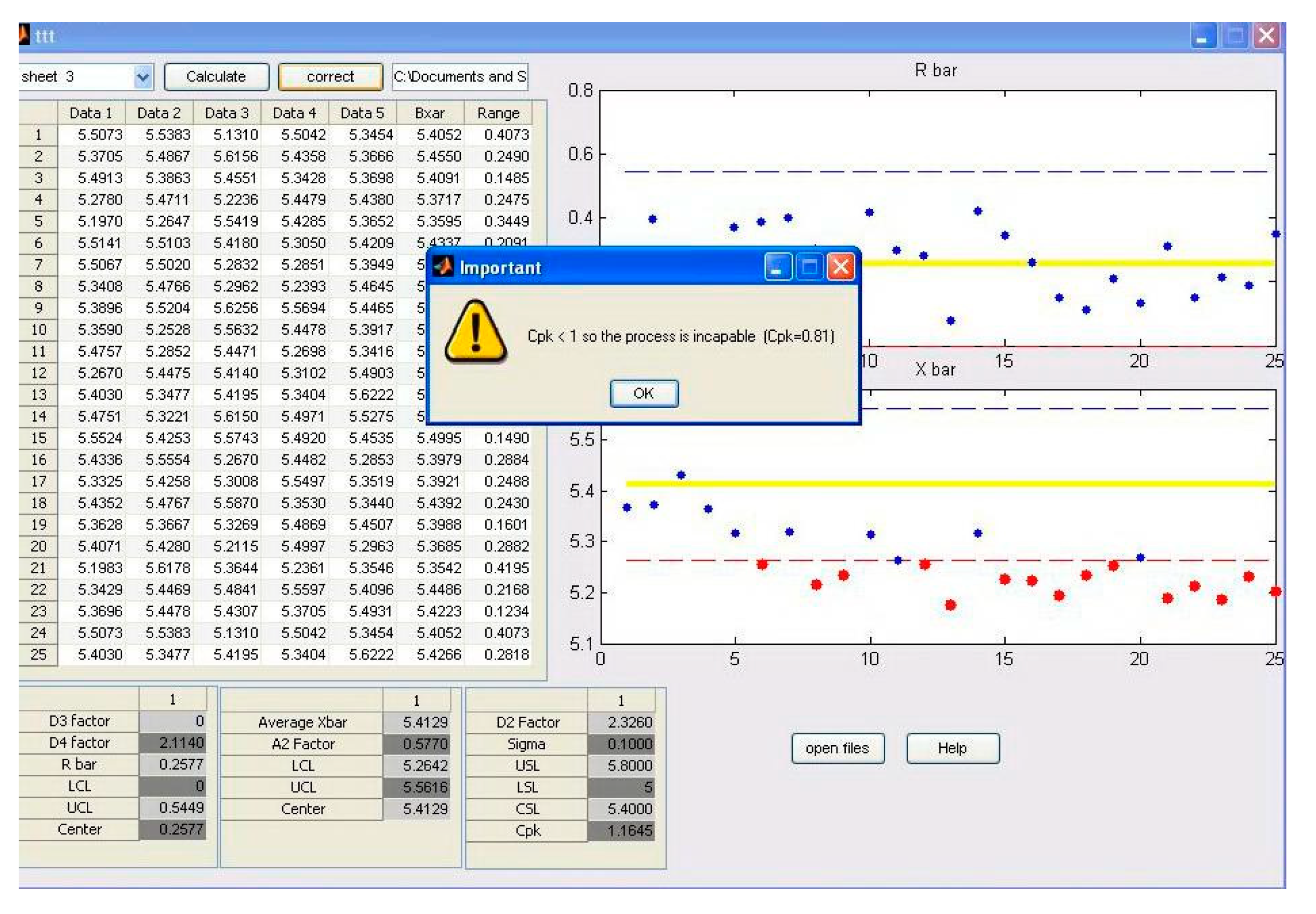Viewport: 1316px width, 914px height.
Task: Click OK to dismiss the Cpk warning
Action: (x=644, y=394)
